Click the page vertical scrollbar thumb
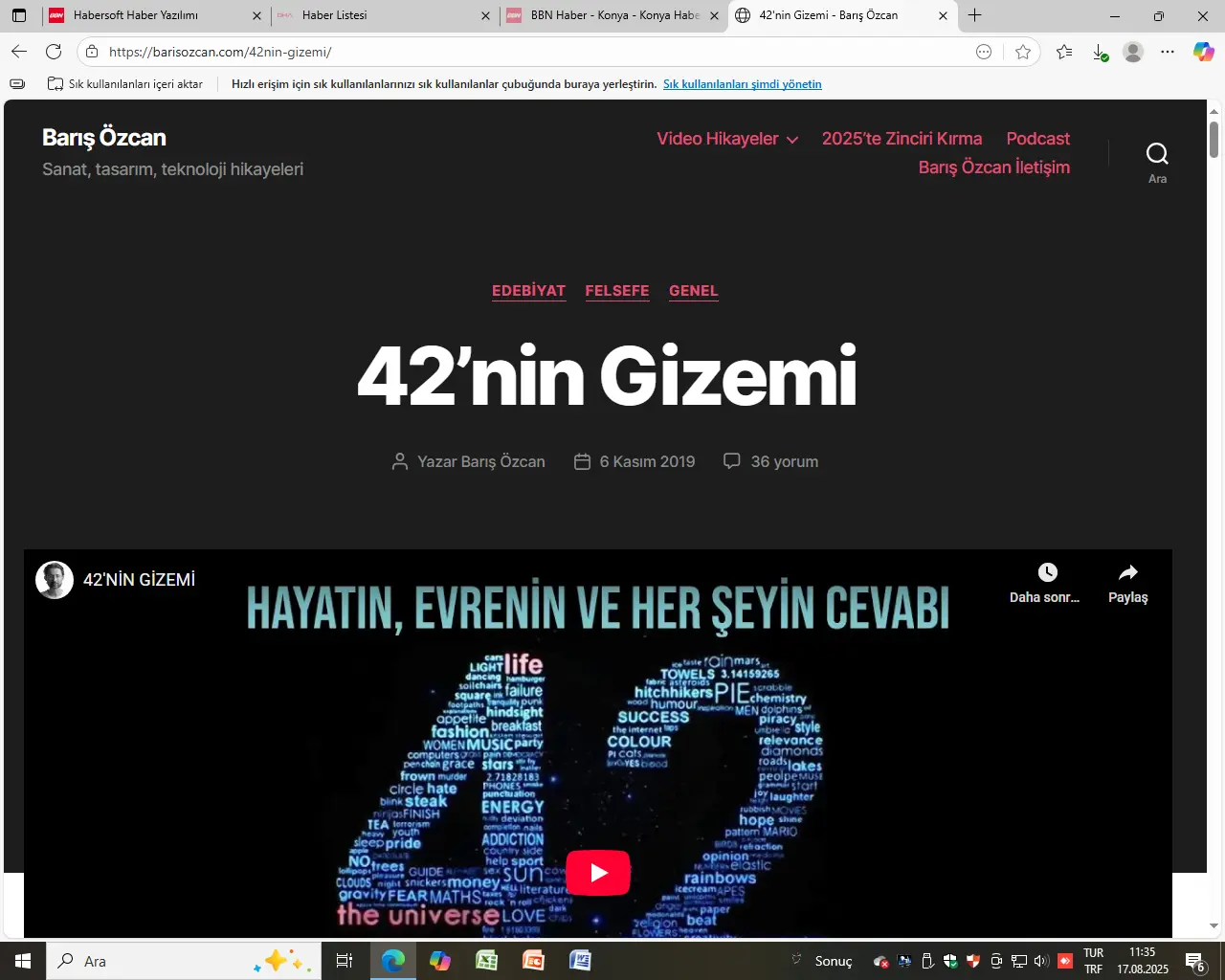Screen dimensions: 1225x980 pyautogui.click(x=1214, y=140)
